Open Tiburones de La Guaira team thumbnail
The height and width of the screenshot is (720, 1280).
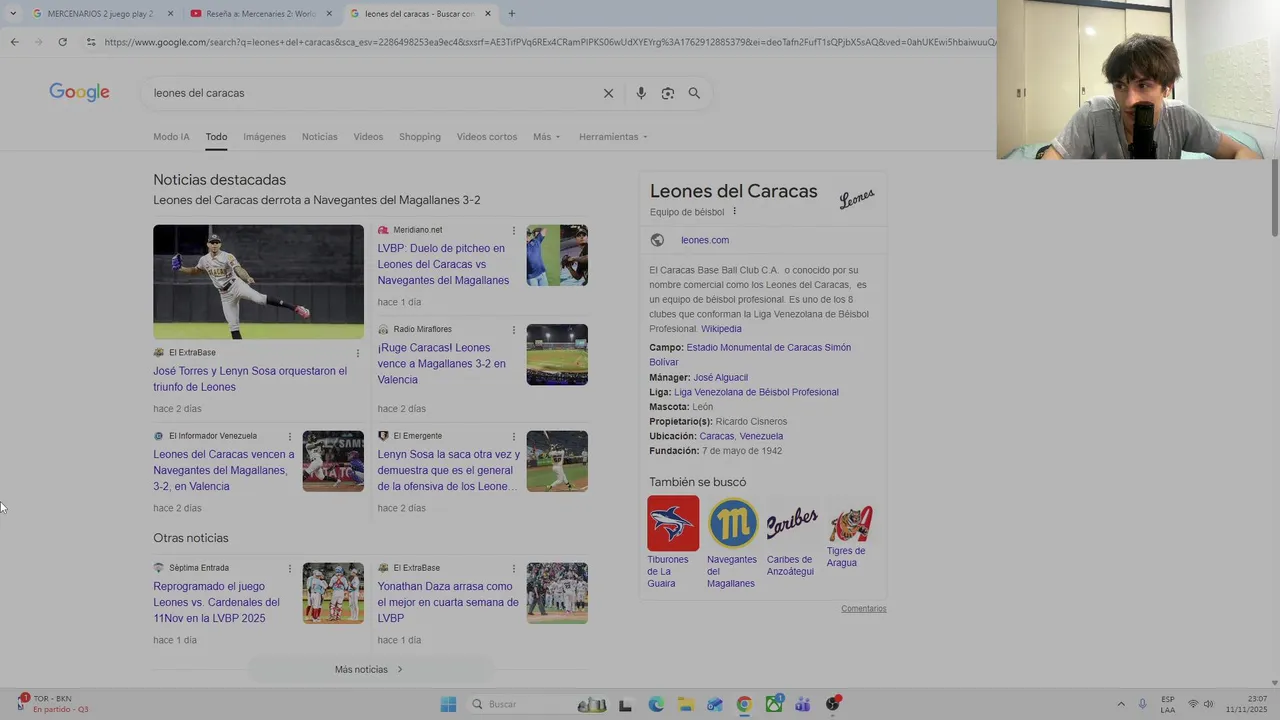673,523
